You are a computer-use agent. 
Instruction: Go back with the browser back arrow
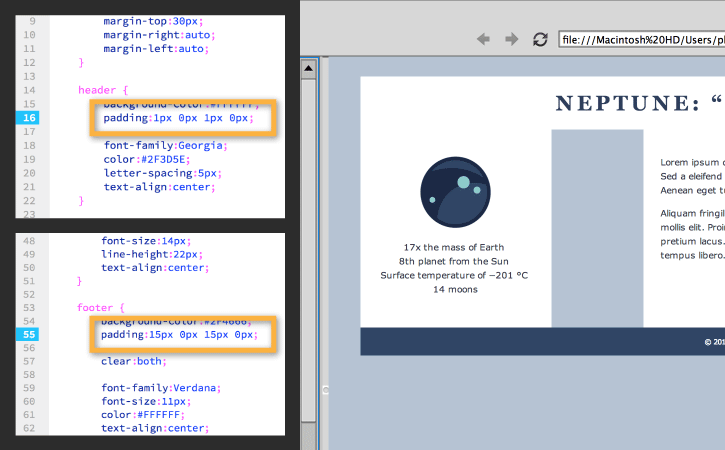pos(484,39)
